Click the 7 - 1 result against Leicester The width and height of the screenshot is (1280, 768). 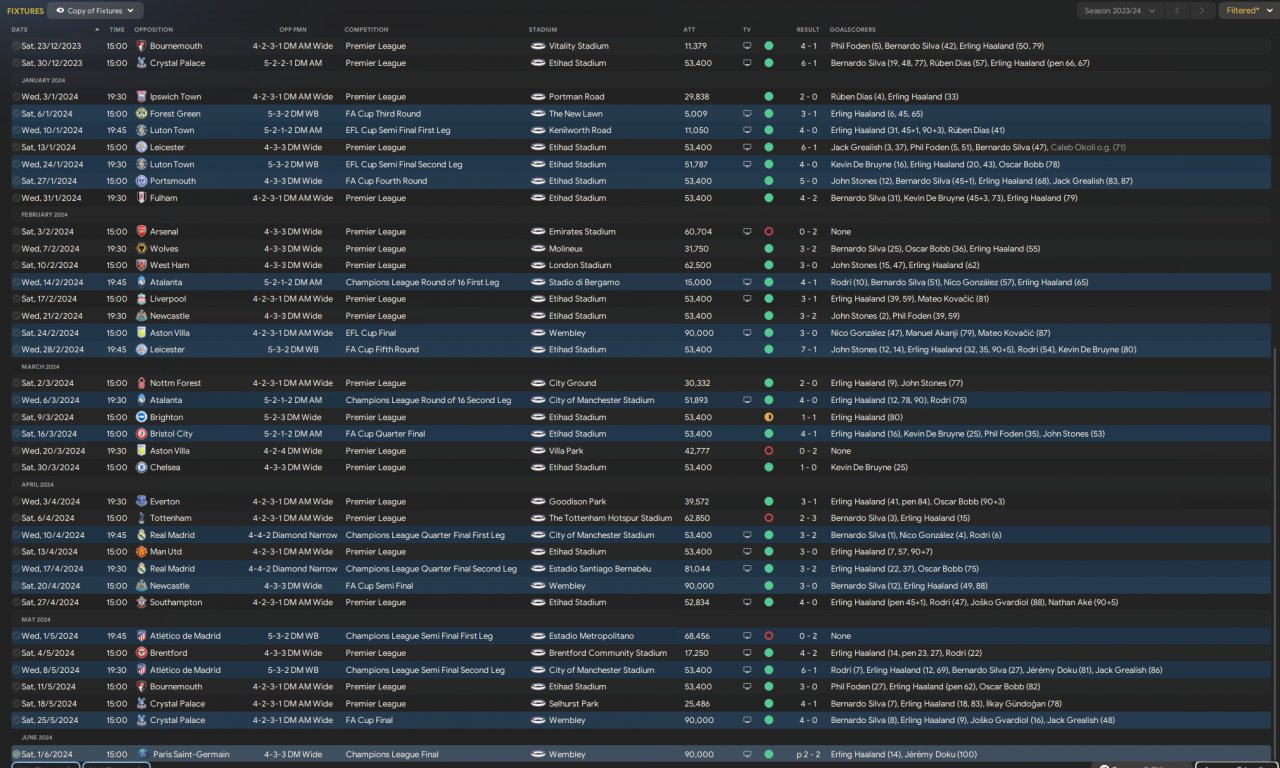point(808,350)
